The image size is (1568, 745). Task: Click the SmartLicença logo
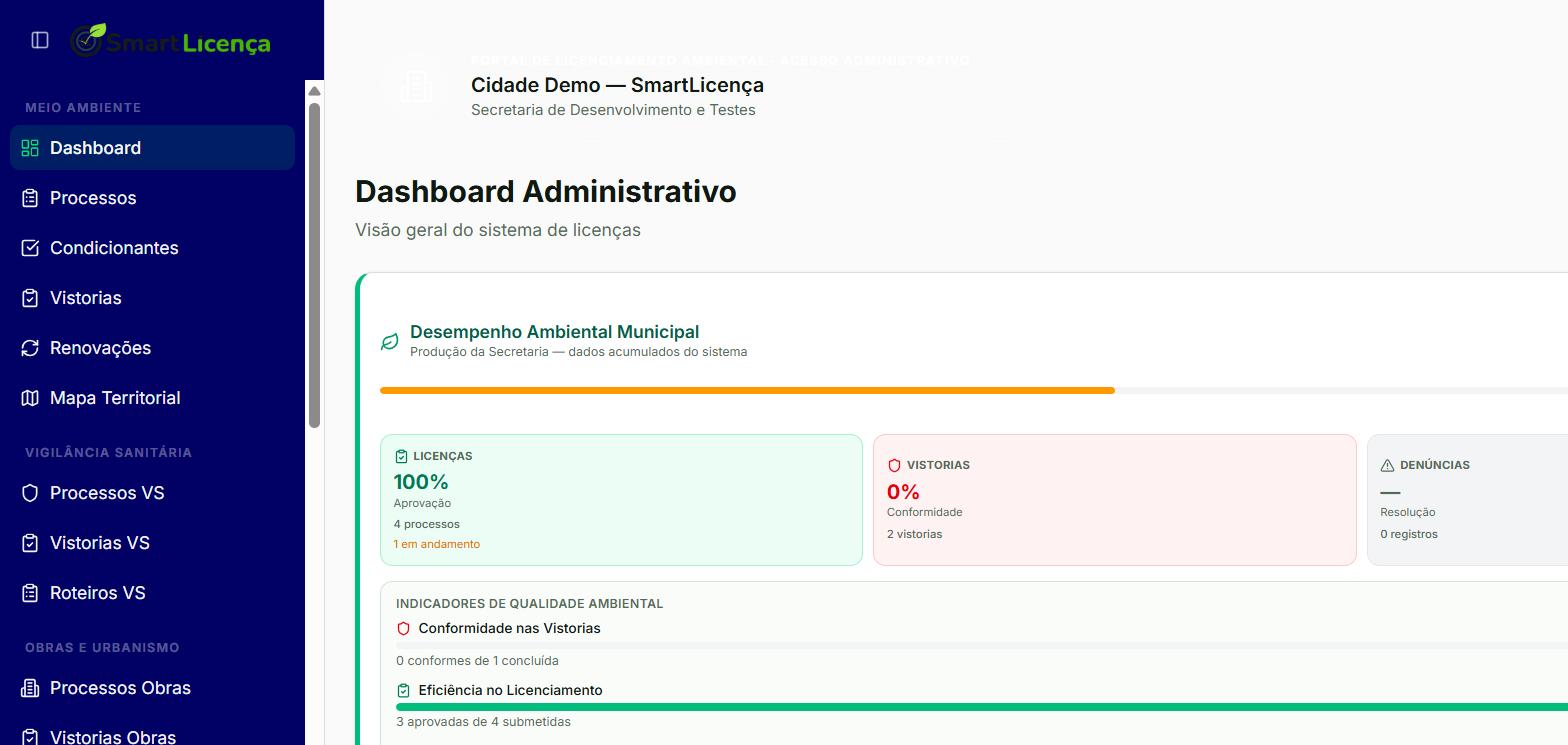[171, 41]
